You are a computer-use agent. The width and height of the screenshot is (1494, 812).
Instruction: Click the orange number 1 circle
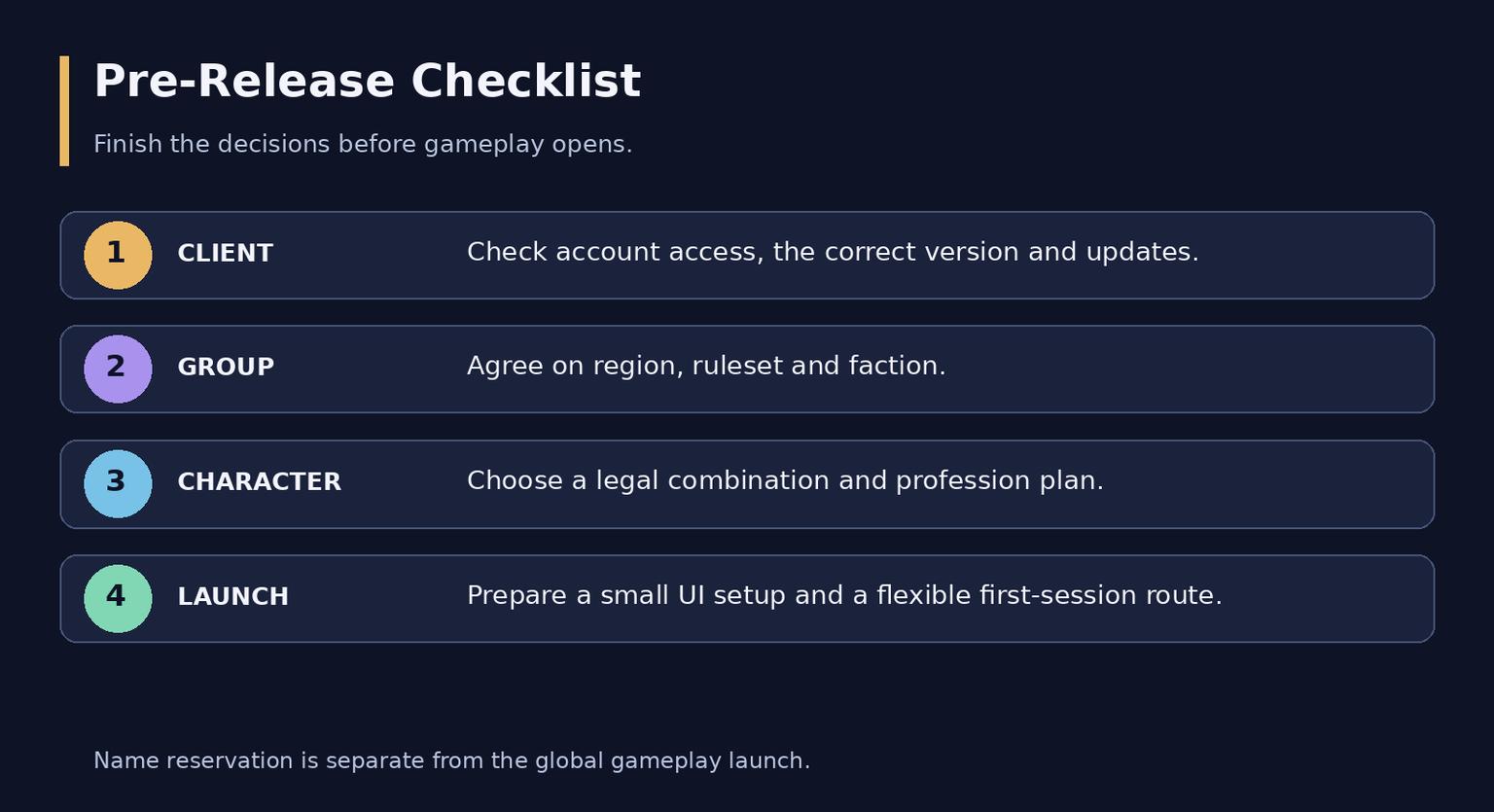click(118, 255)
